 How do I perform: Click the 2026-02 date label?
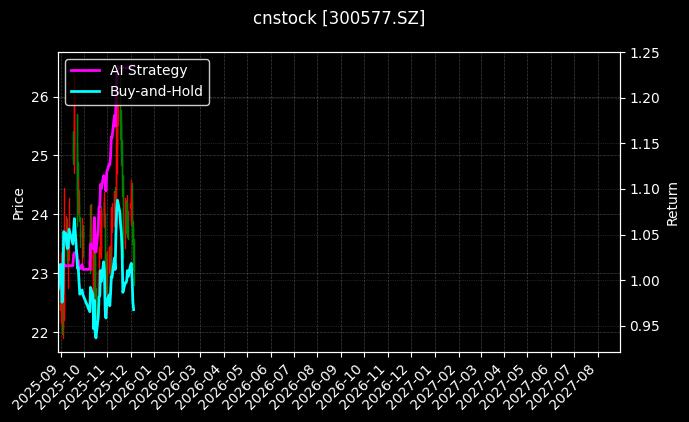point(151,387)
